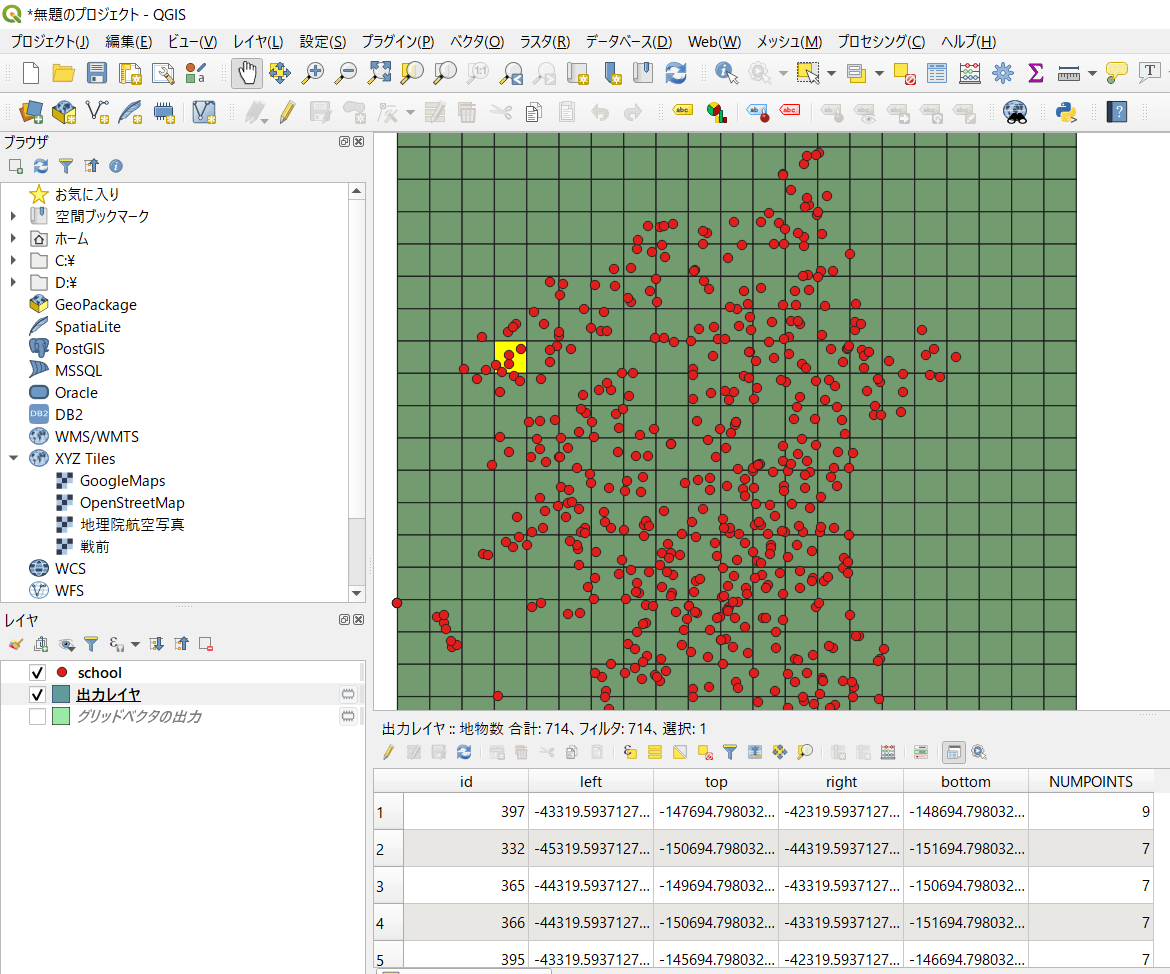Toggle dock attribute table button
The width and height of the screenshot is (1170, 974).
[x=954, y=752]
